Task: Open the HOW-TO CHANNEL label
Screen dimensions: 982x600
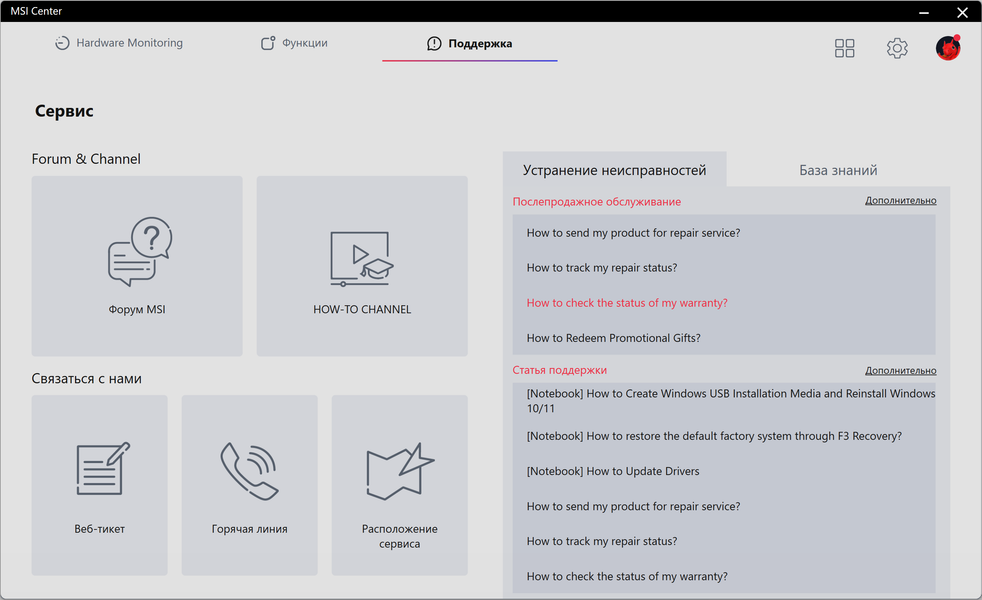Action: coord(362,309)
